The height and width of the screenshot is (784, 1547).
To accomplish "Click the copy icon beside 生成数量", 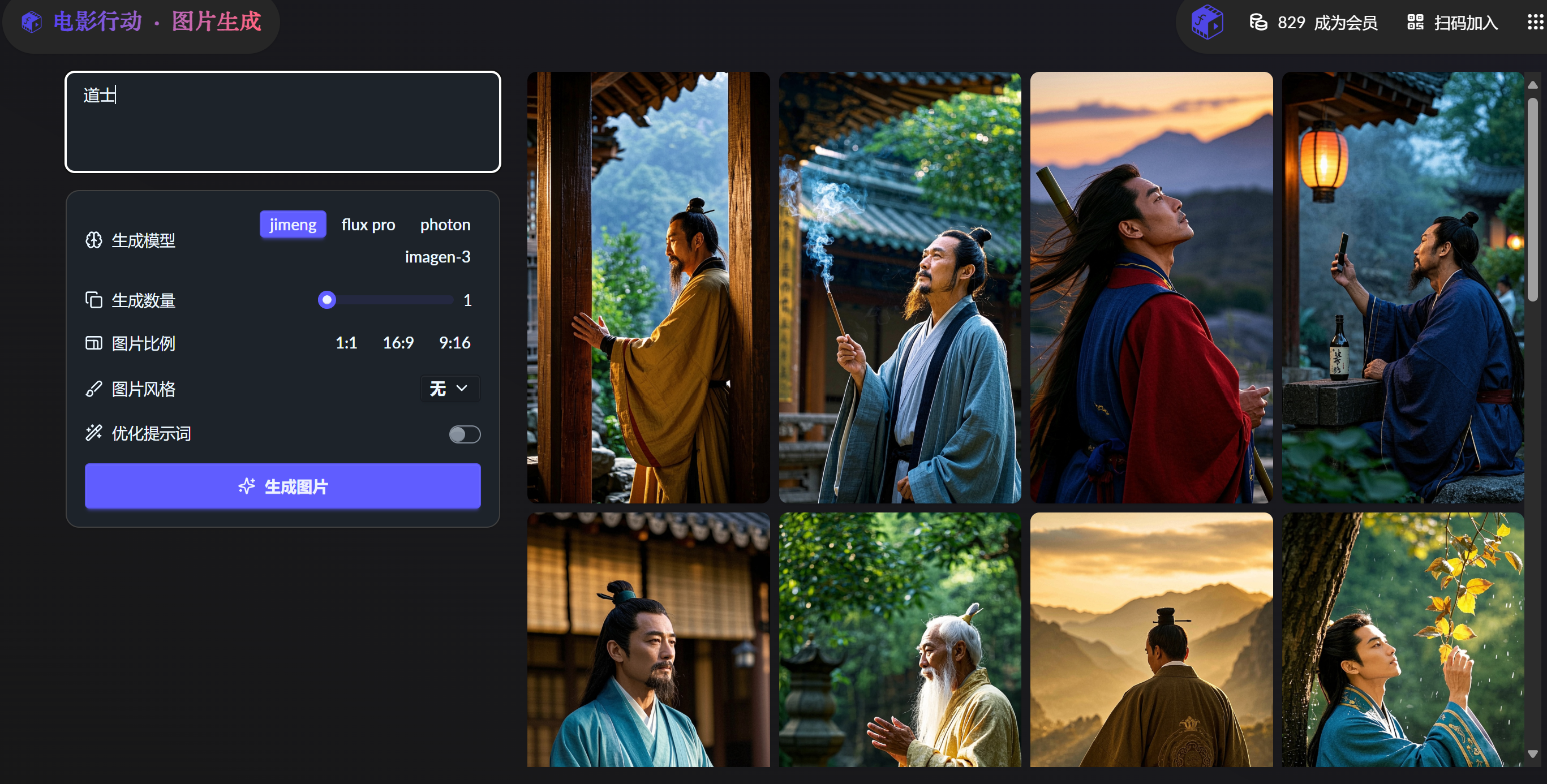I will click(94, 300).
